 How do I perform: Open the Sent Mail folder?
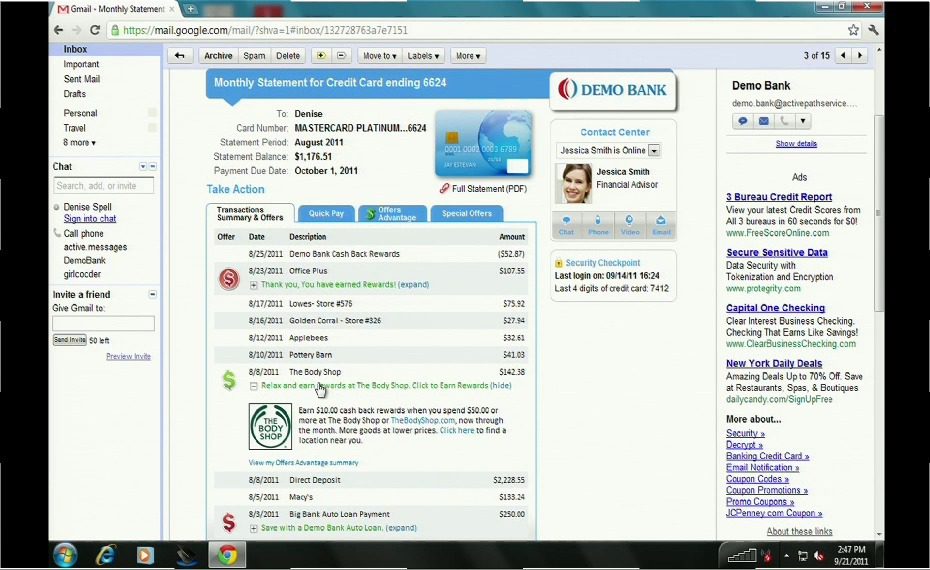pos(82,79)
